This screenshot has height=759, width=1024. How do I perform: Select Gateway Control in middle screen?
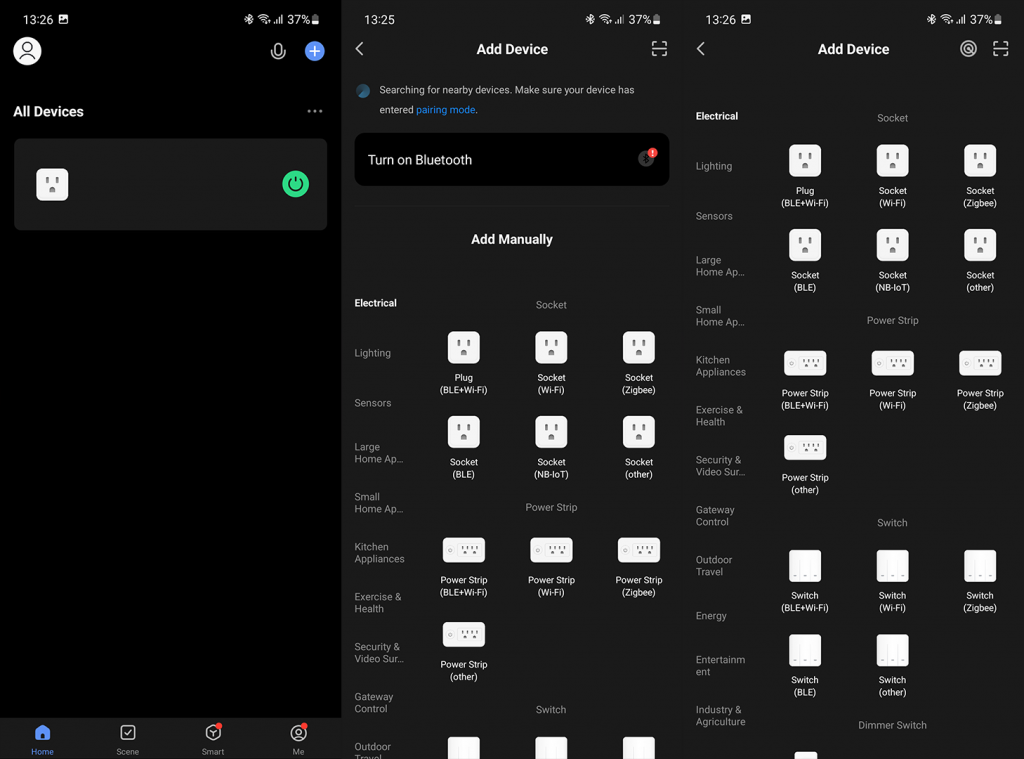(x=374, y=703)
